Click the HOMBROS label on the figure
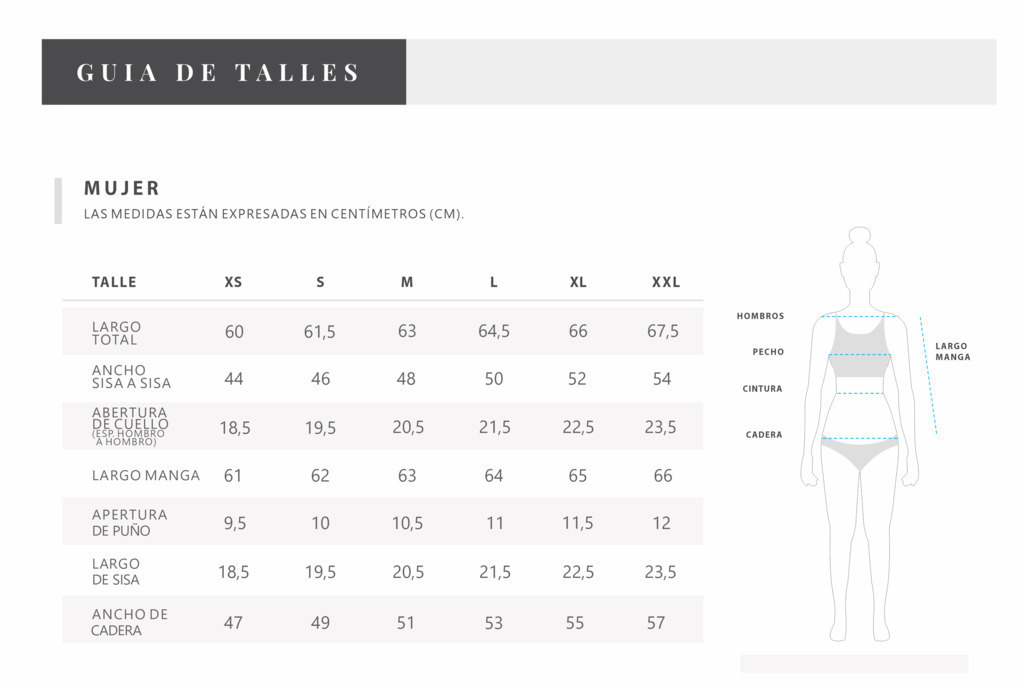 760,316
